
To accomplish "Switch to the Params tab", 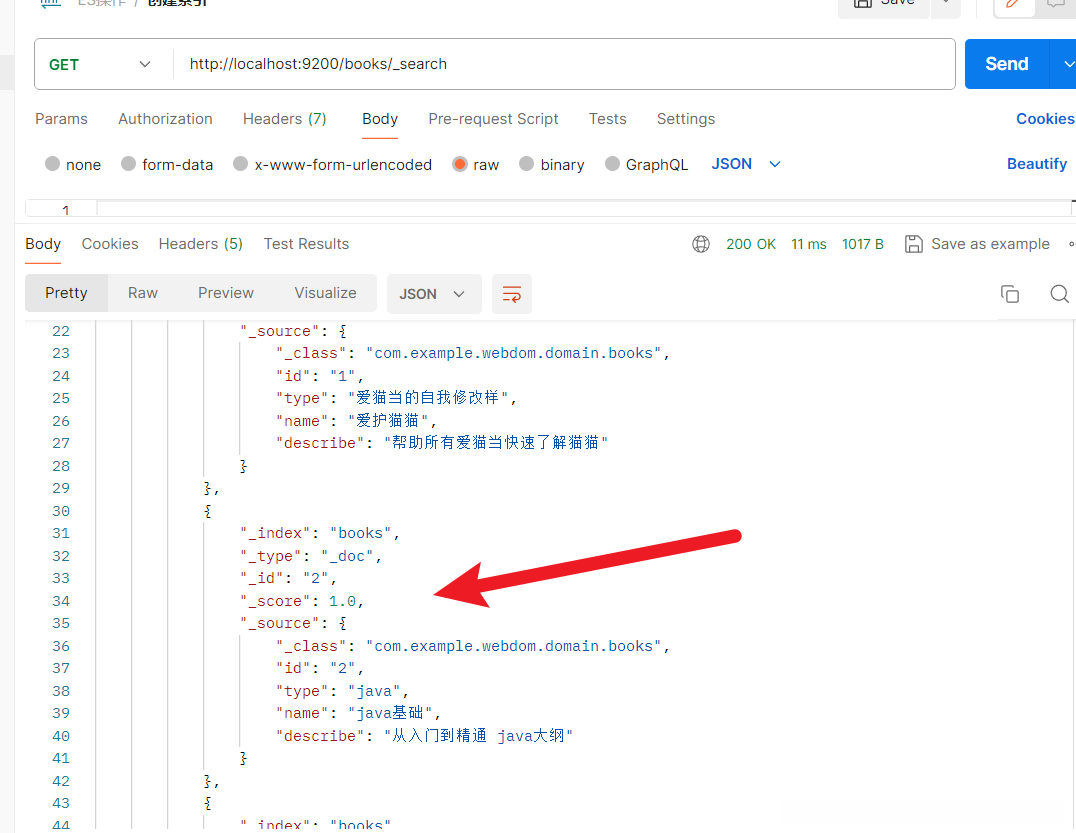I will 61,119.
